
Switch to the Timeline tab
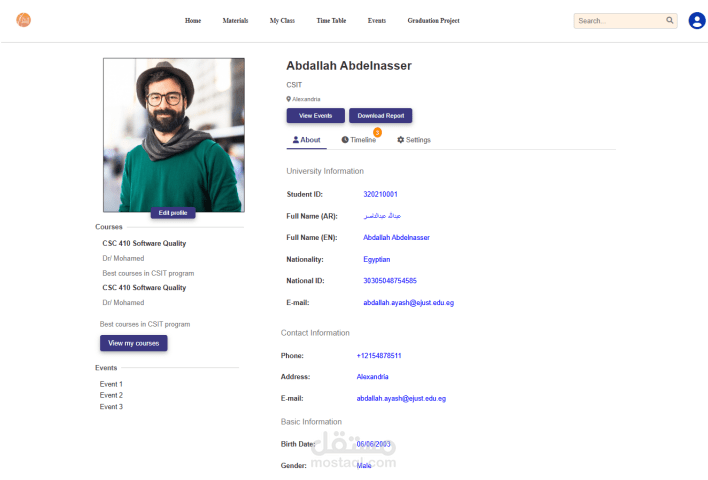[x=358, y=140]
